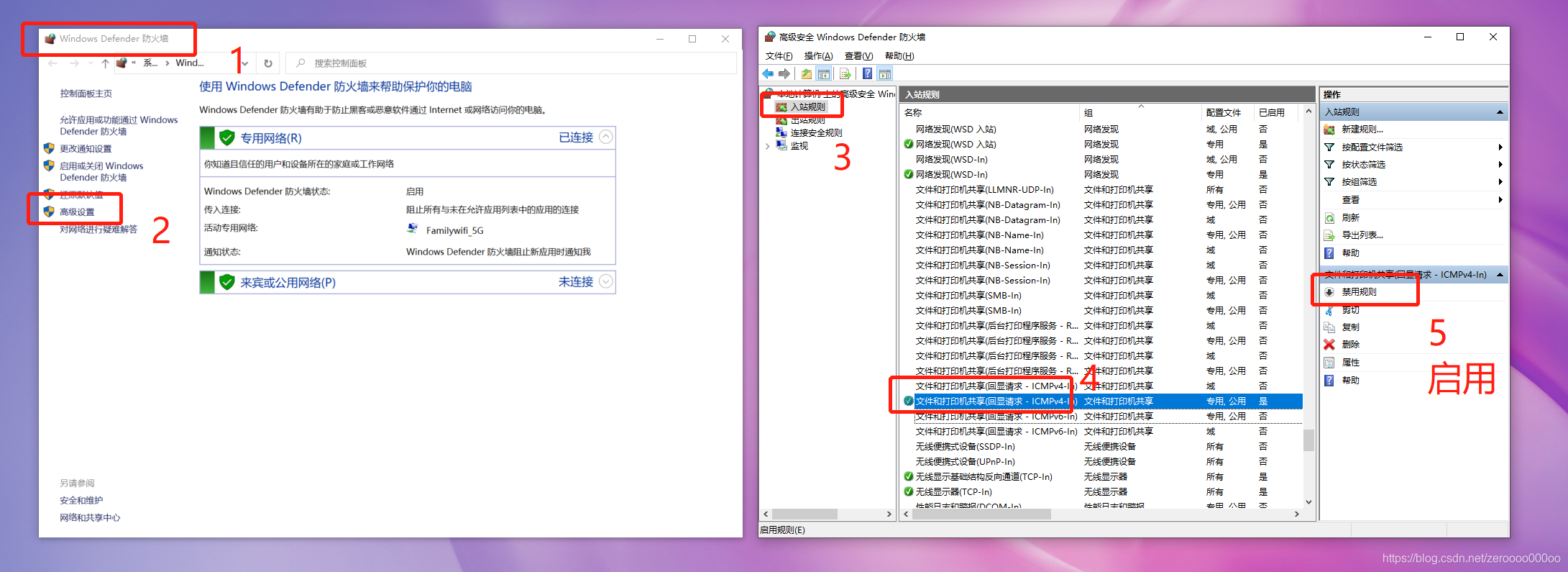Click the rules list vertical scrollbar thumb
Viewport: 1568px width, 572px height.
tap(1308, 440)
